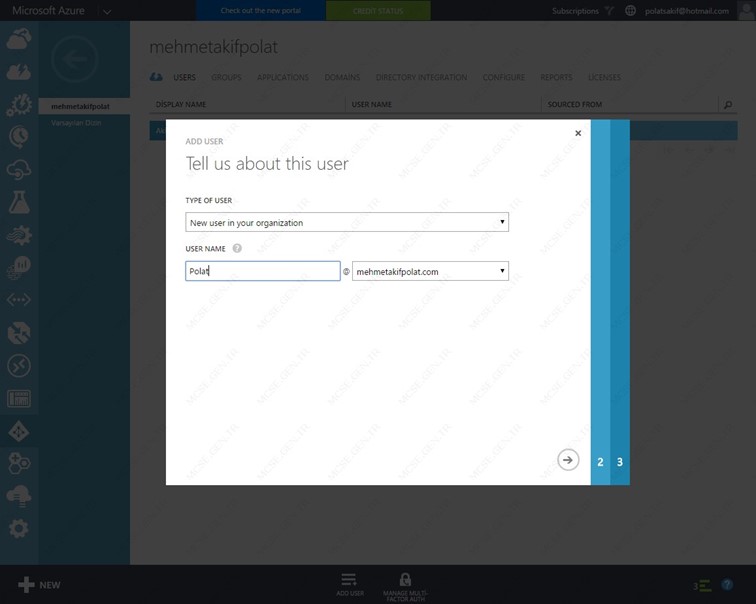Open All Items cloud icon in sidebar
Screen dimensions: 756x604
pos(19,39)
